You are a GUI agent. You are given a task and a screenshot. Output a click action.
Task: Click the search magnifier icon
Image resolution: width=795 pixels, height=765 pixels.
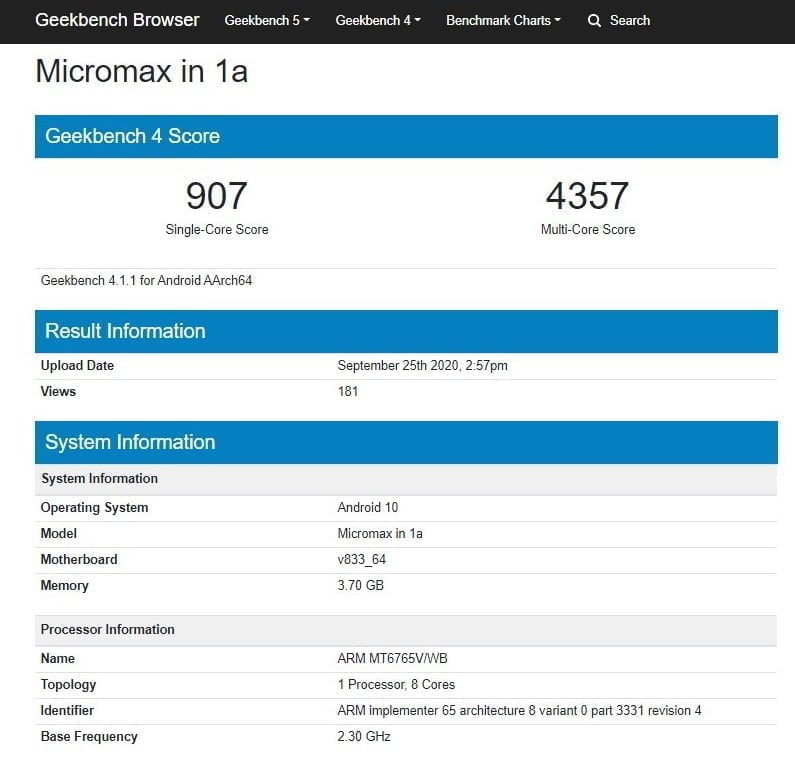(x=594, y=21)
